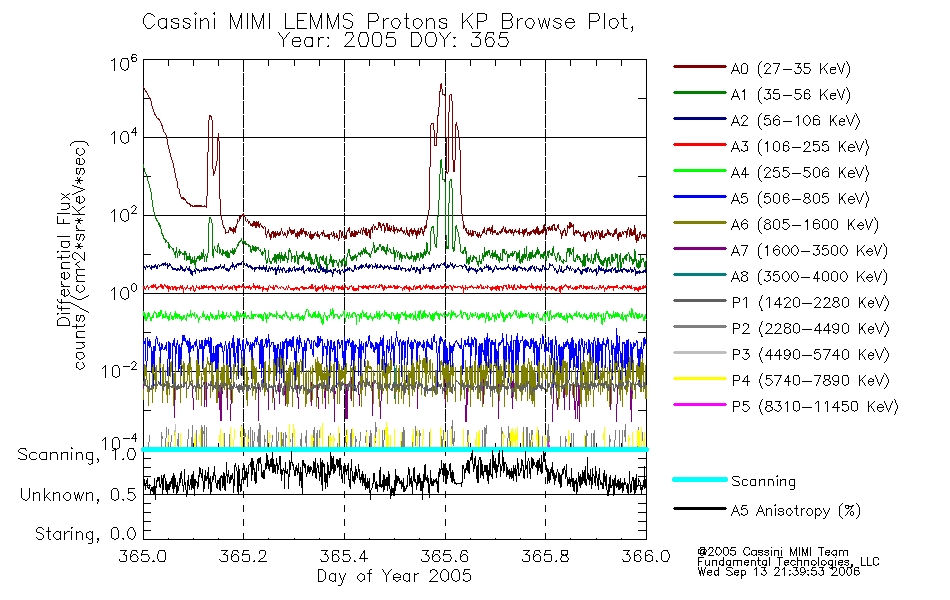Screen dimensions: 950x600
Task: Click the A5 (506-805 KeV) legend label
Action: [800, 199]
